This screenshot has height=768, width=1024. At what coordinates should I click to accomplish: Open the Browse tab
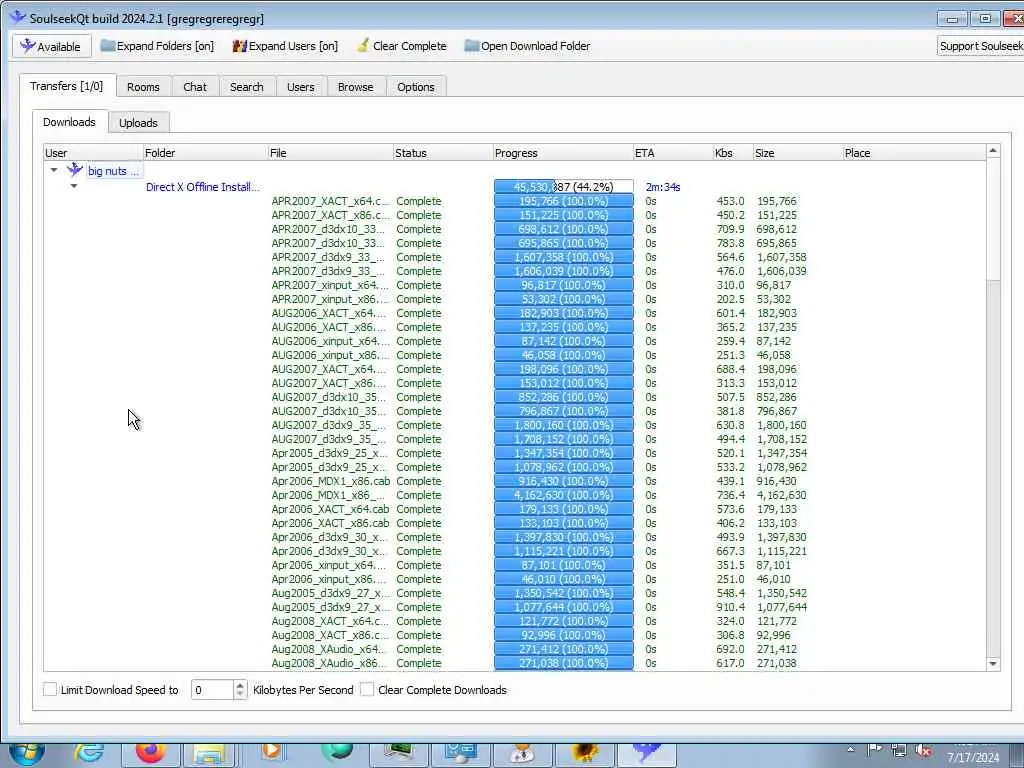[355, 87]
